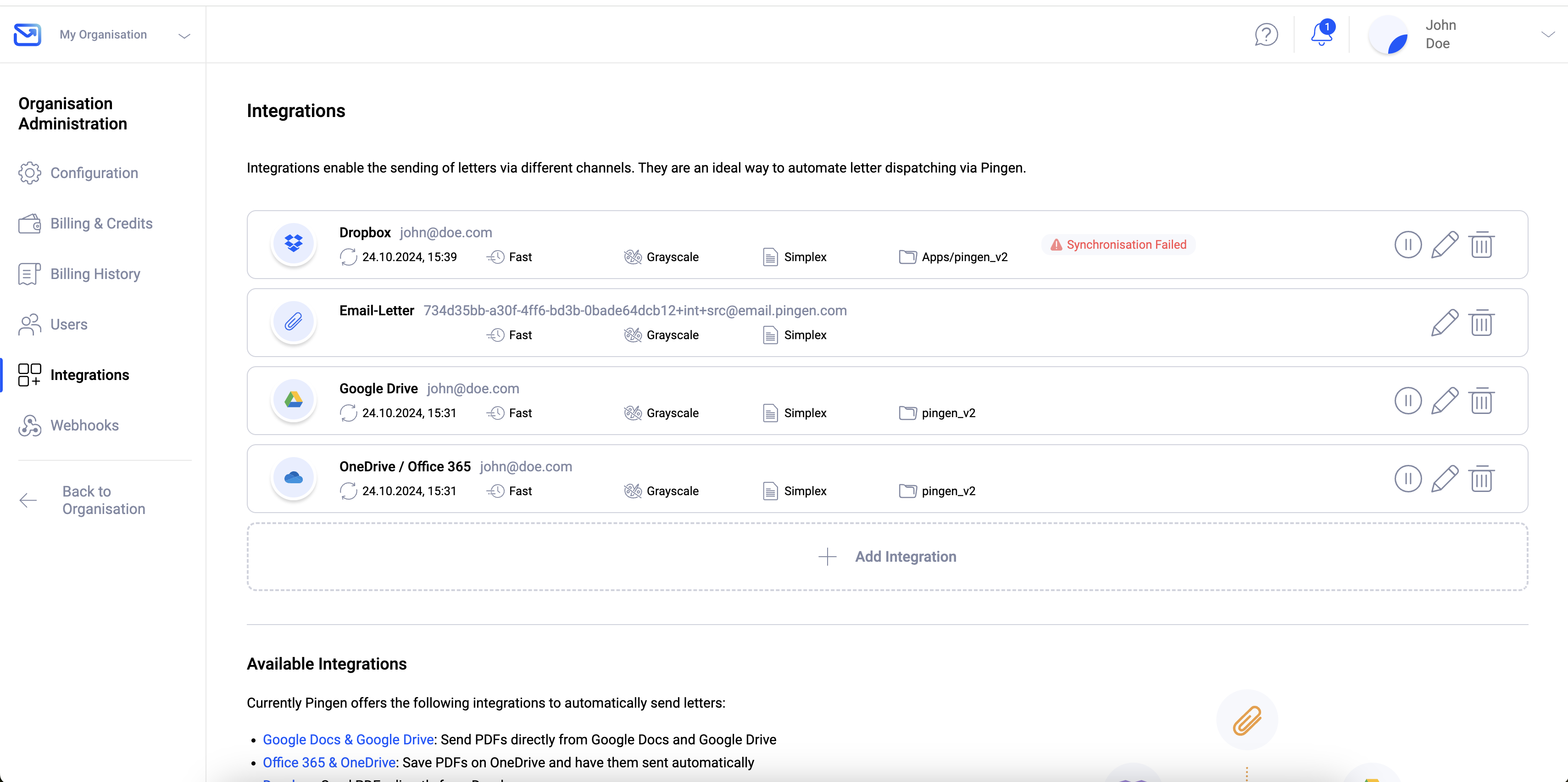Click Add Integration button

click(x=887, y=557)
